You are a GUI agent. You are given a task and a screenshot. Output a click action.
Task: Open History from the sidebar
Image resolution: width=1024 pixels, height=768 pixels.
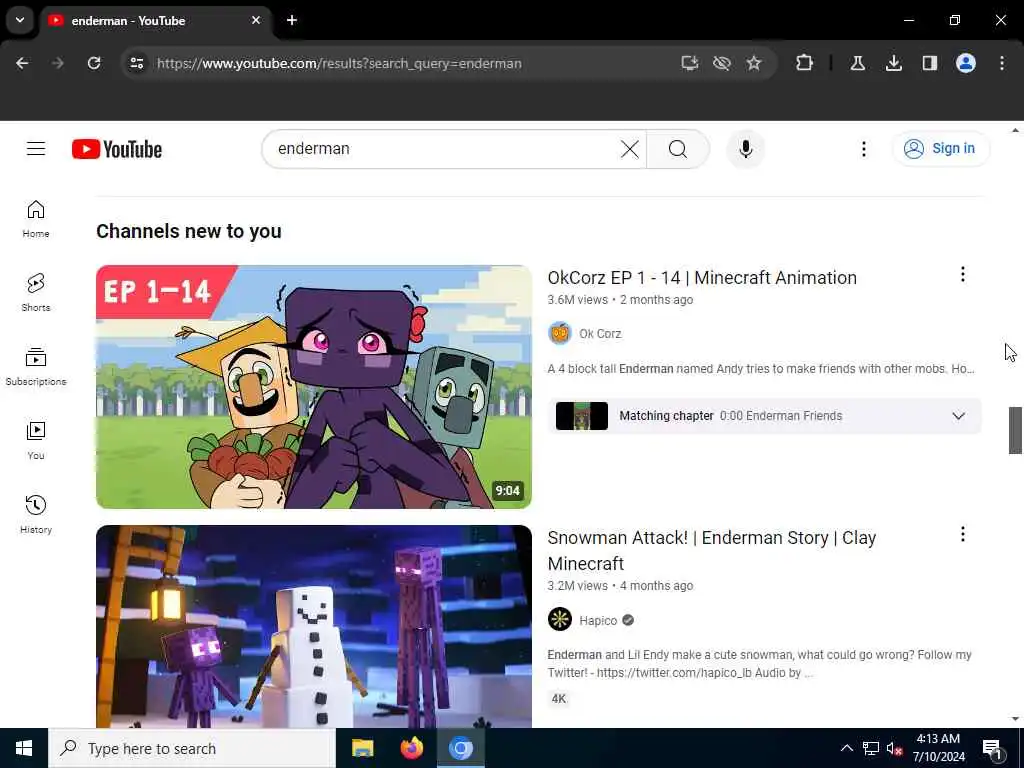point(36,515)
